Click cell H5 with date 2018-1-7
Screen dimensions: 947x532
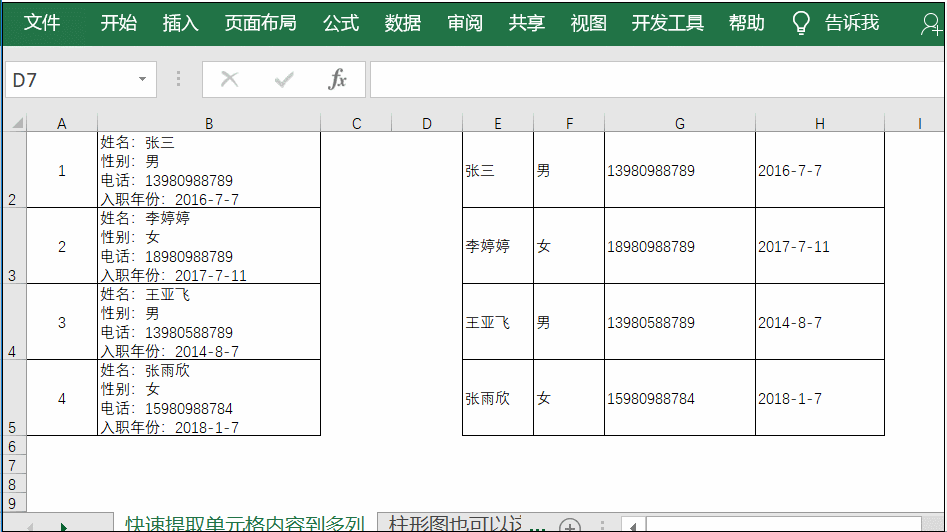[820, 398]
